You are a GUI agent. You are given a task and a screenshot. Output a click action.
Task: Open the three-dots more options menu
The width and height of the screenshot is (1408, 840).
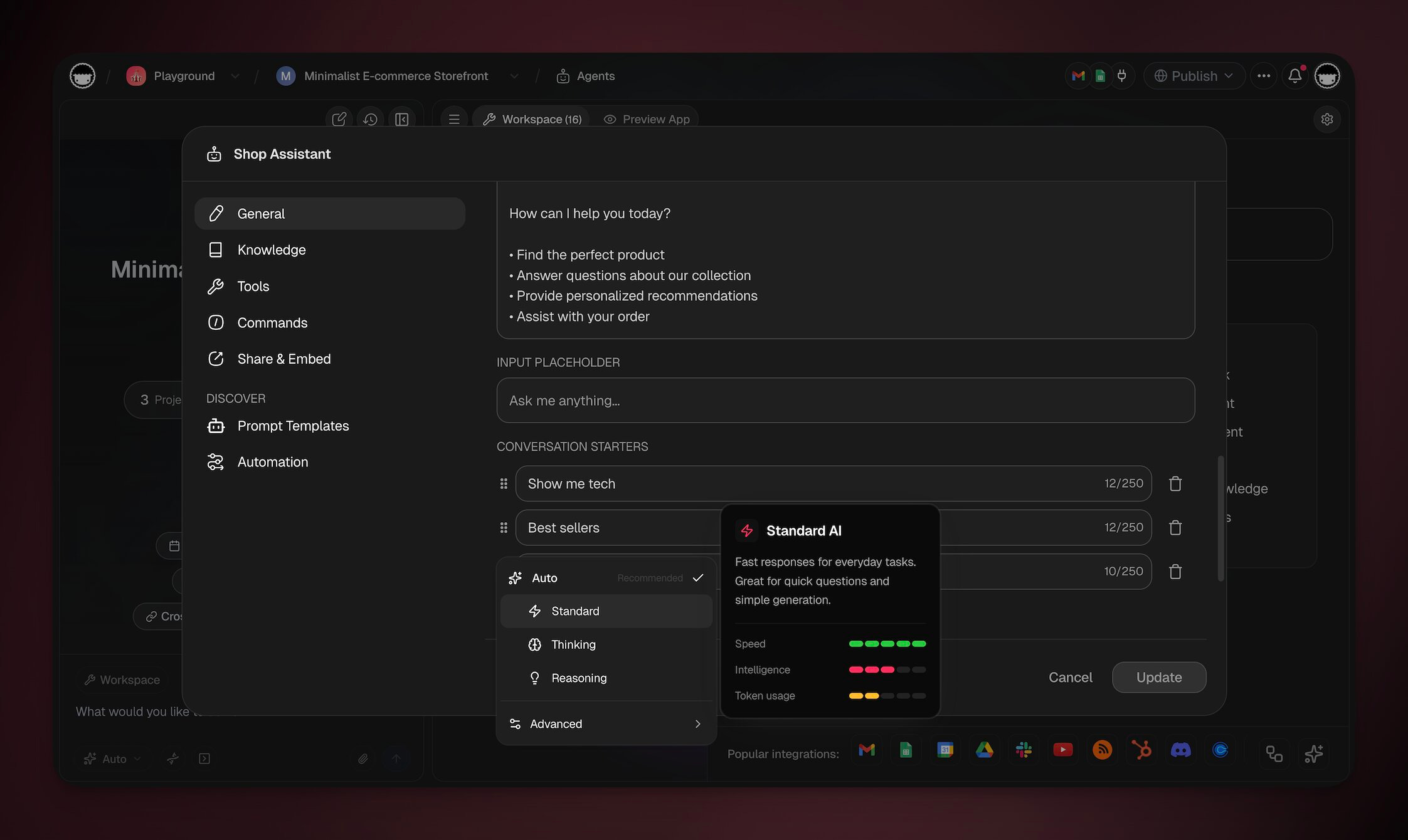[x=1263, y=76]
